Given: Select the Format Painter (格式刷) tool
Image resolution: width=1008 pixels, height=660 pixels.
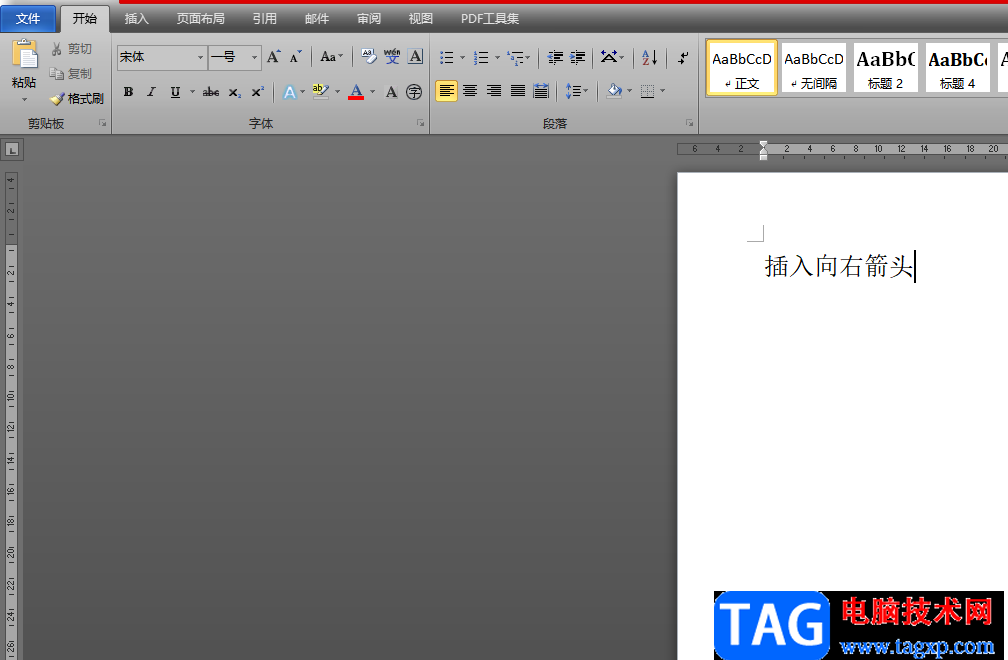Looking at the screenshot, I should click(x=76, y=98).
